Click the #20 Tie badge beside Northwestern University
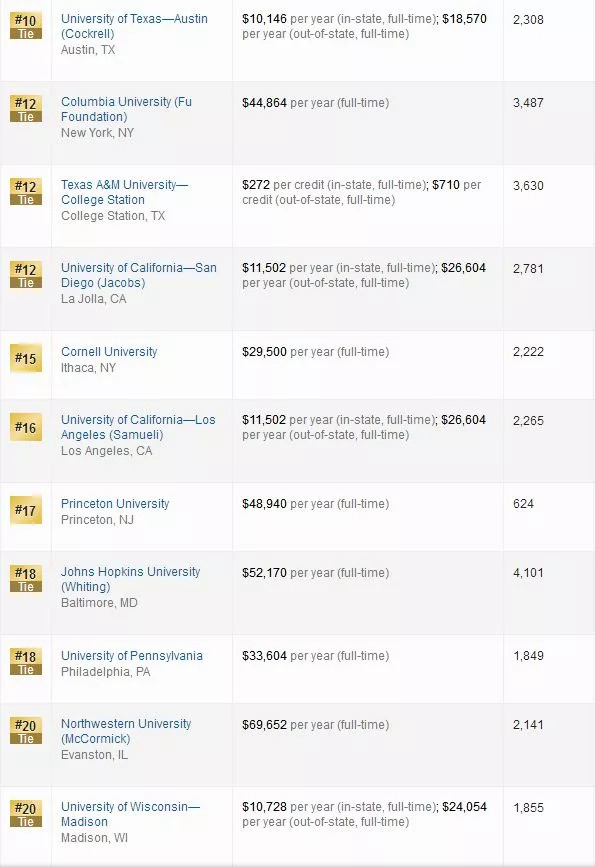The height and width of the screenshot is (867, 595). click(x=26, y=731)
